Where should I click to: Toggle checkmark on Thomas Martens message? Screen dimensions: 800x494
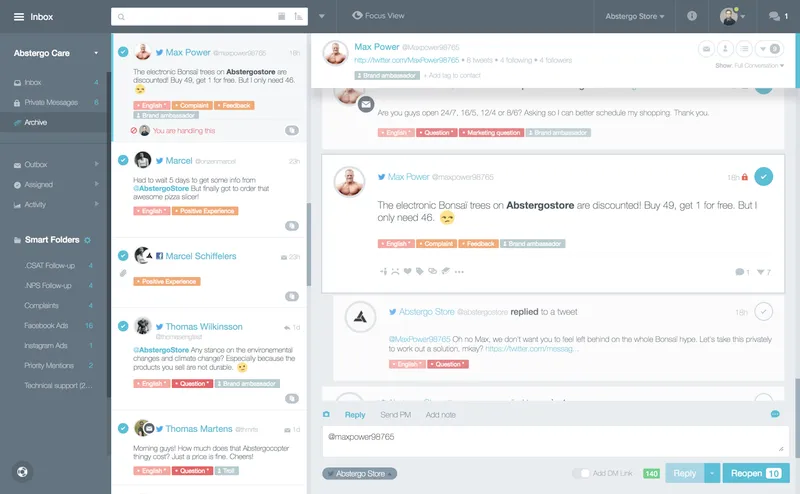[123, 428]
